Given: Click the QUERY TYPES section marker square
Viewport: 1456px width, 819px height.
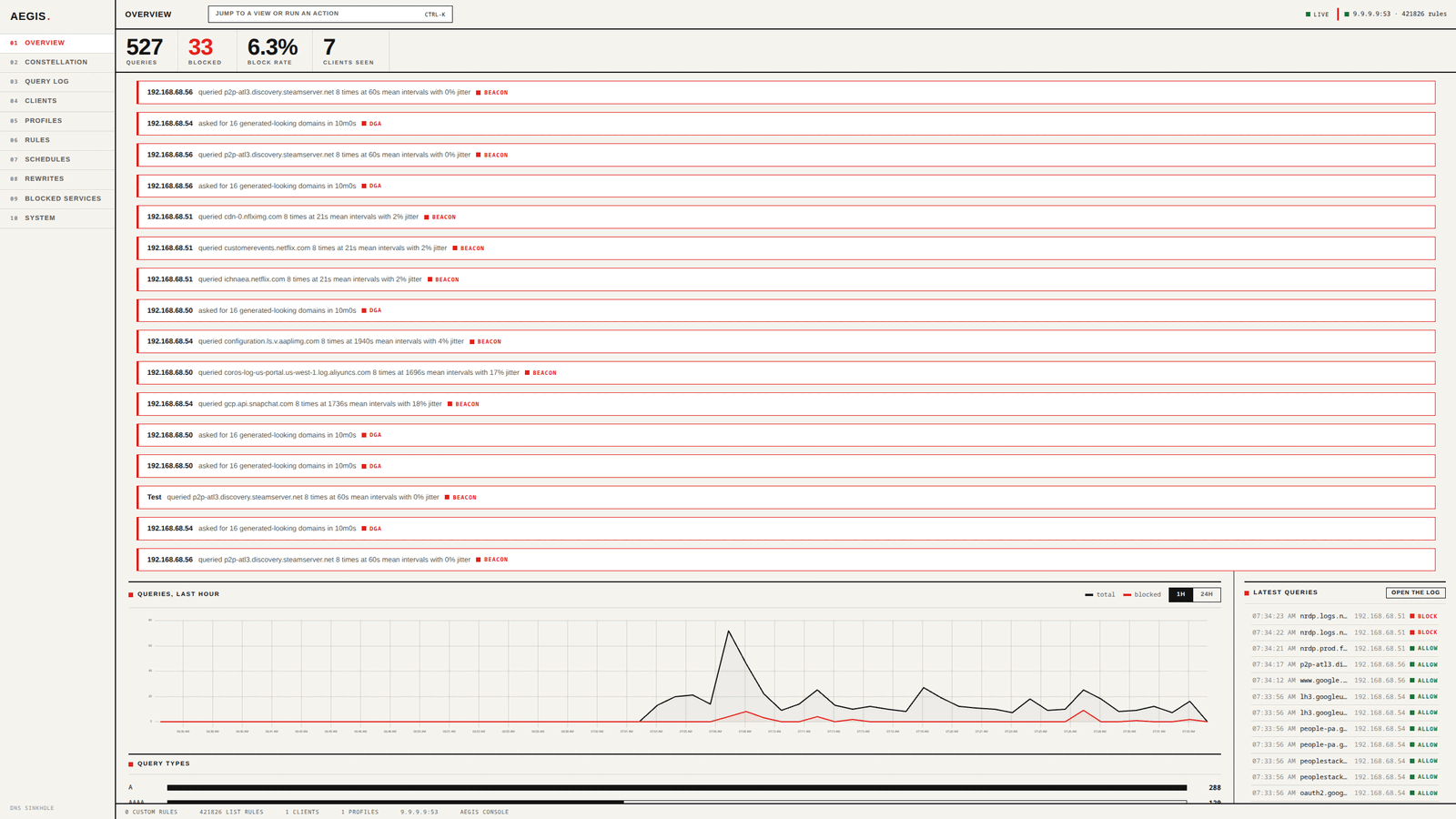Looking at the screenshot, I should pyautogui.click(x=131, y=764).
